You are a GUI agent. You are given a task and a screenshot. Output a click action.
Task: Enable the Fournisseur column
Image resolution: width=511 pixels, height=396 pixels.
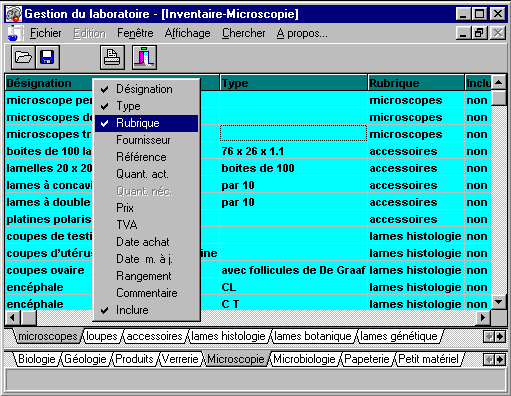click(x=146, y=140)
